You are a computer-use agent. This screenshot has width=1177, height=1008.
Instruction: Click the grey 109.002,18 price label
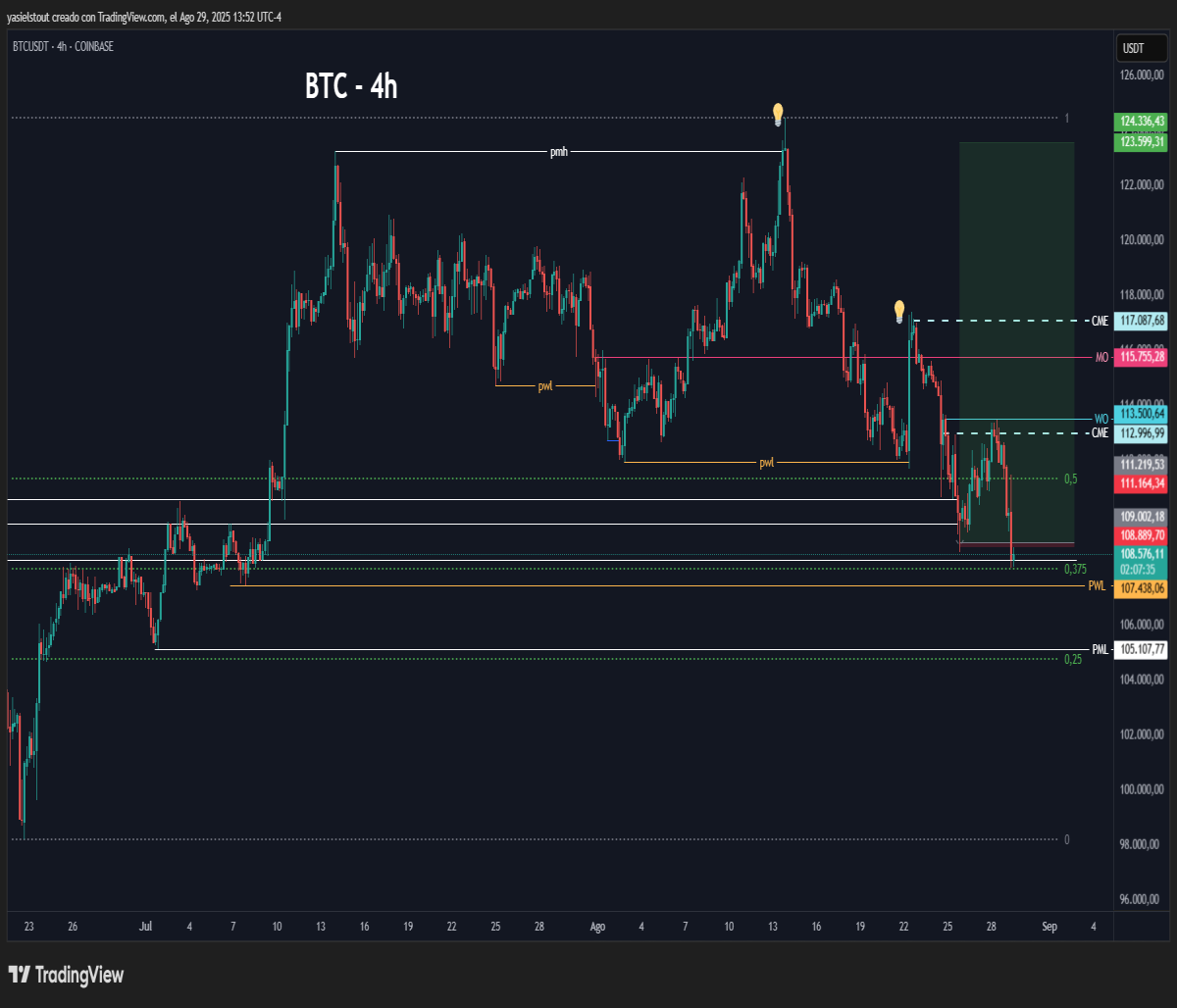pyautogui.click(x=1142, y=516)
